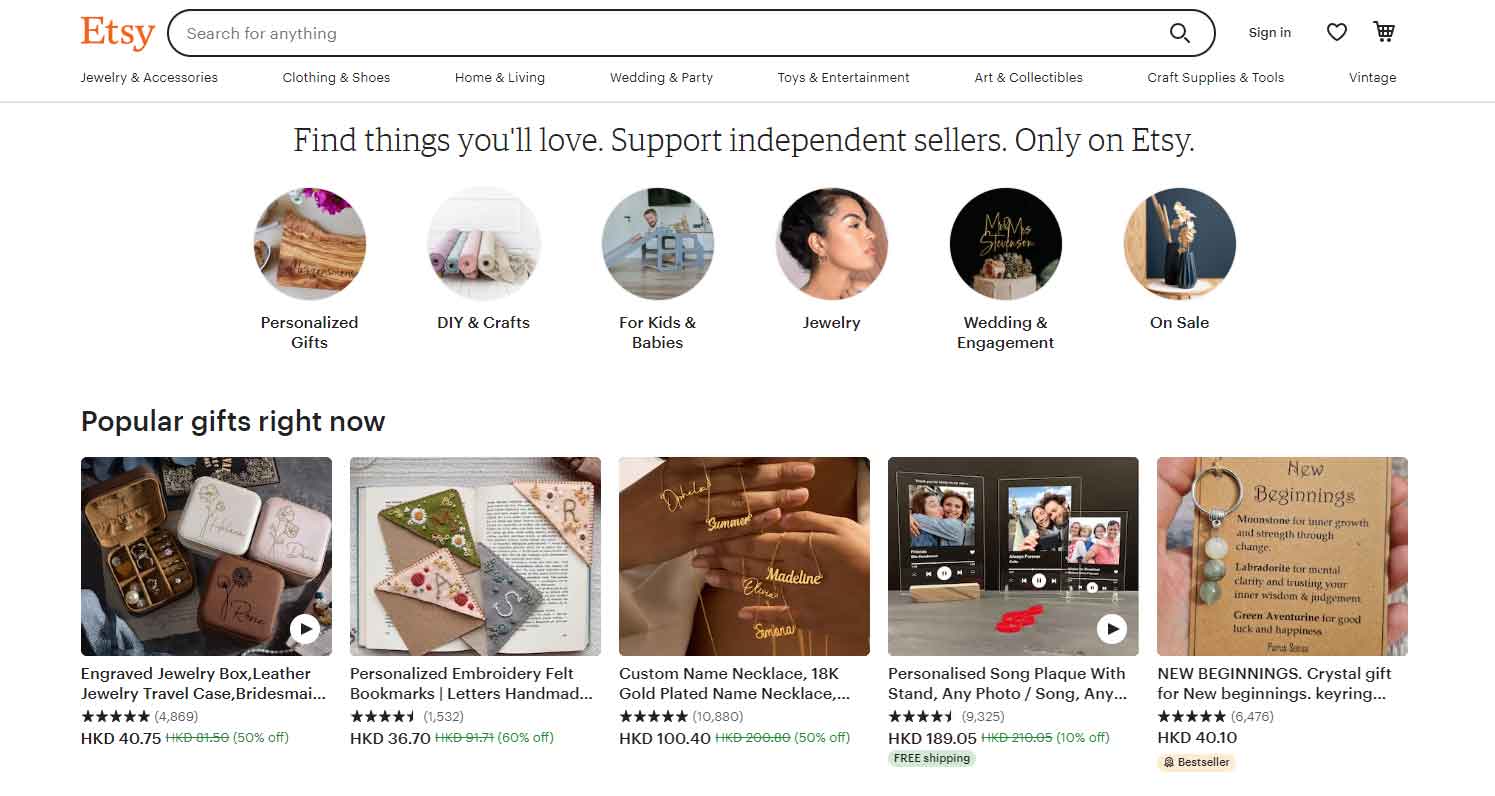Open Craft Supplies & Tools menu
The height and width of the screenshot is (796, 1495).
[x=1215, y=78]
